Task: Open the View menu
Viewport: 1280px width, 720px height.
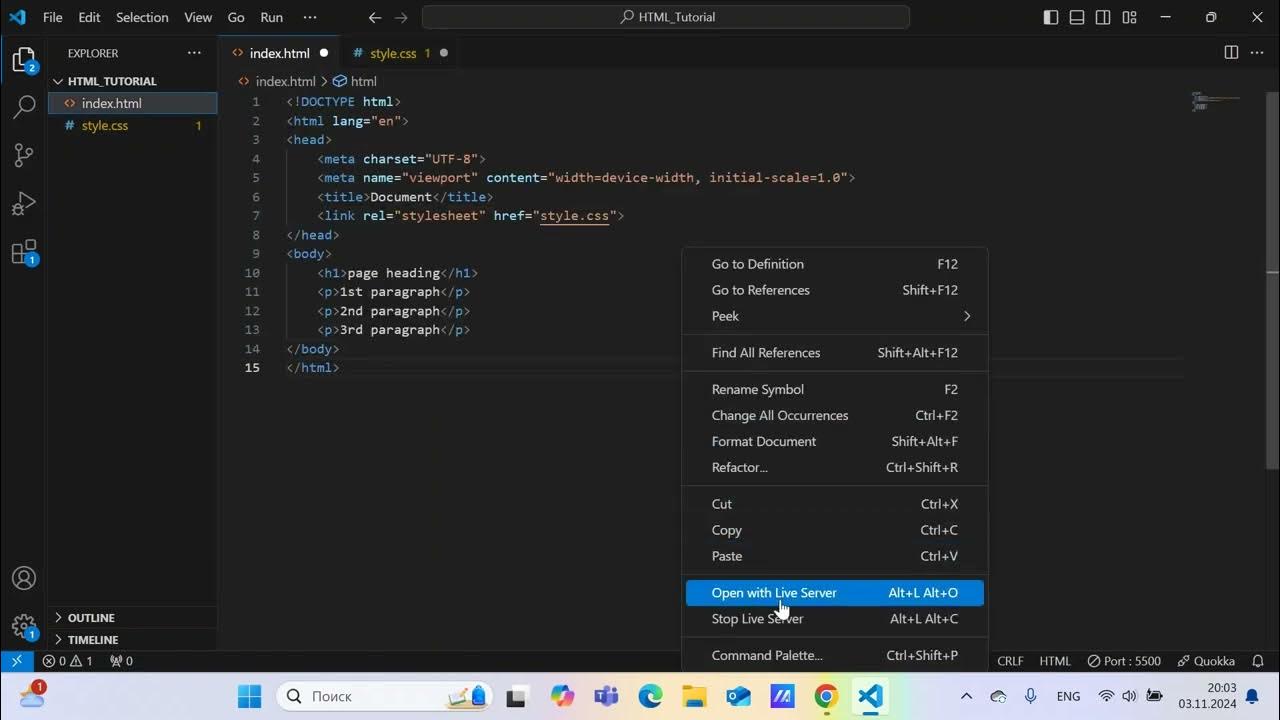Action: click(x=198, y=17)
